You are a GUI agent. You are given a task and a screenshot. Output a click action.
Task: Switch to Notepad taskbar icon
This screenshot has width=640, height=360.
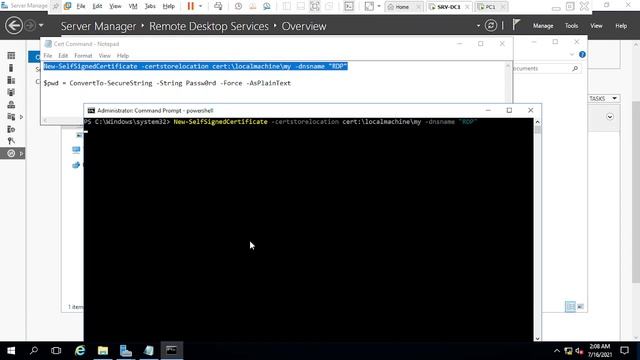[149, 350]
